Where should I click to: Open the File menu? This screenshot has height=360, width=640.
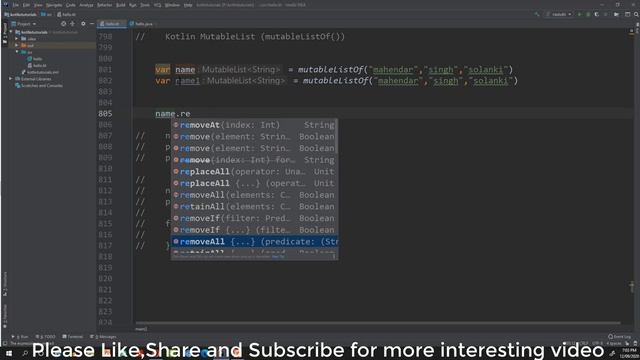coord(16,5)
